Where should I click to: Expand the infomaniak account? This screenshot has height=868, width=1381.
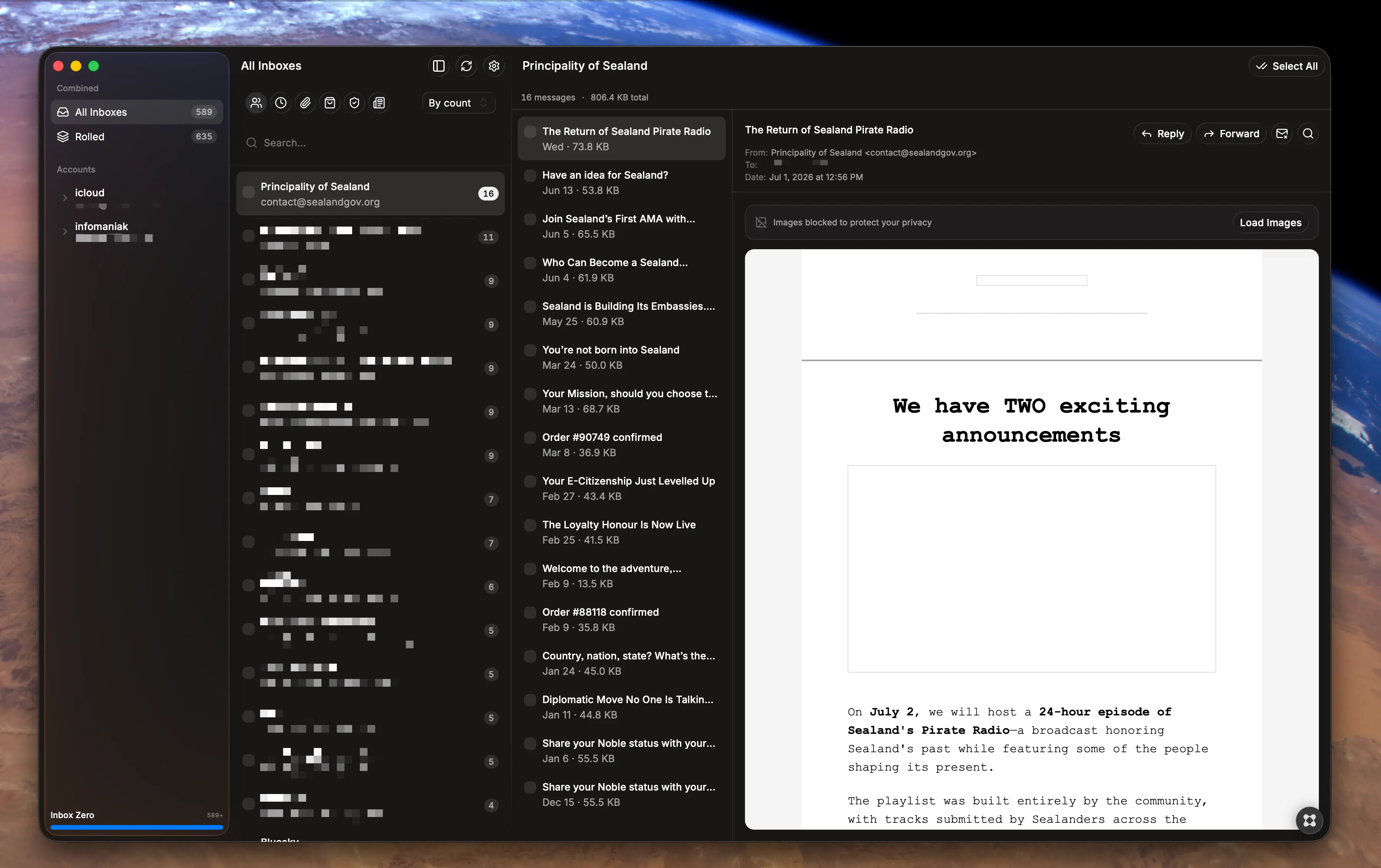pos(65,232)
